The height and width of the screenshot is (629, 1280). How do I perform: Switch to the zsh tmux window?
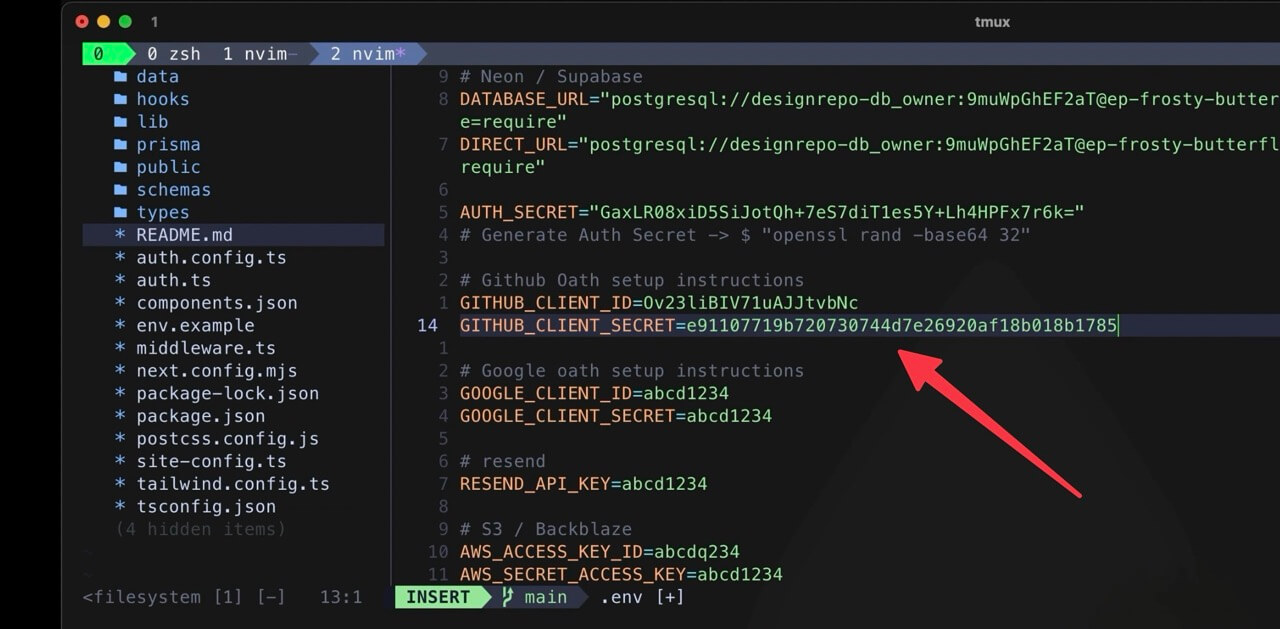coord(175,53)
